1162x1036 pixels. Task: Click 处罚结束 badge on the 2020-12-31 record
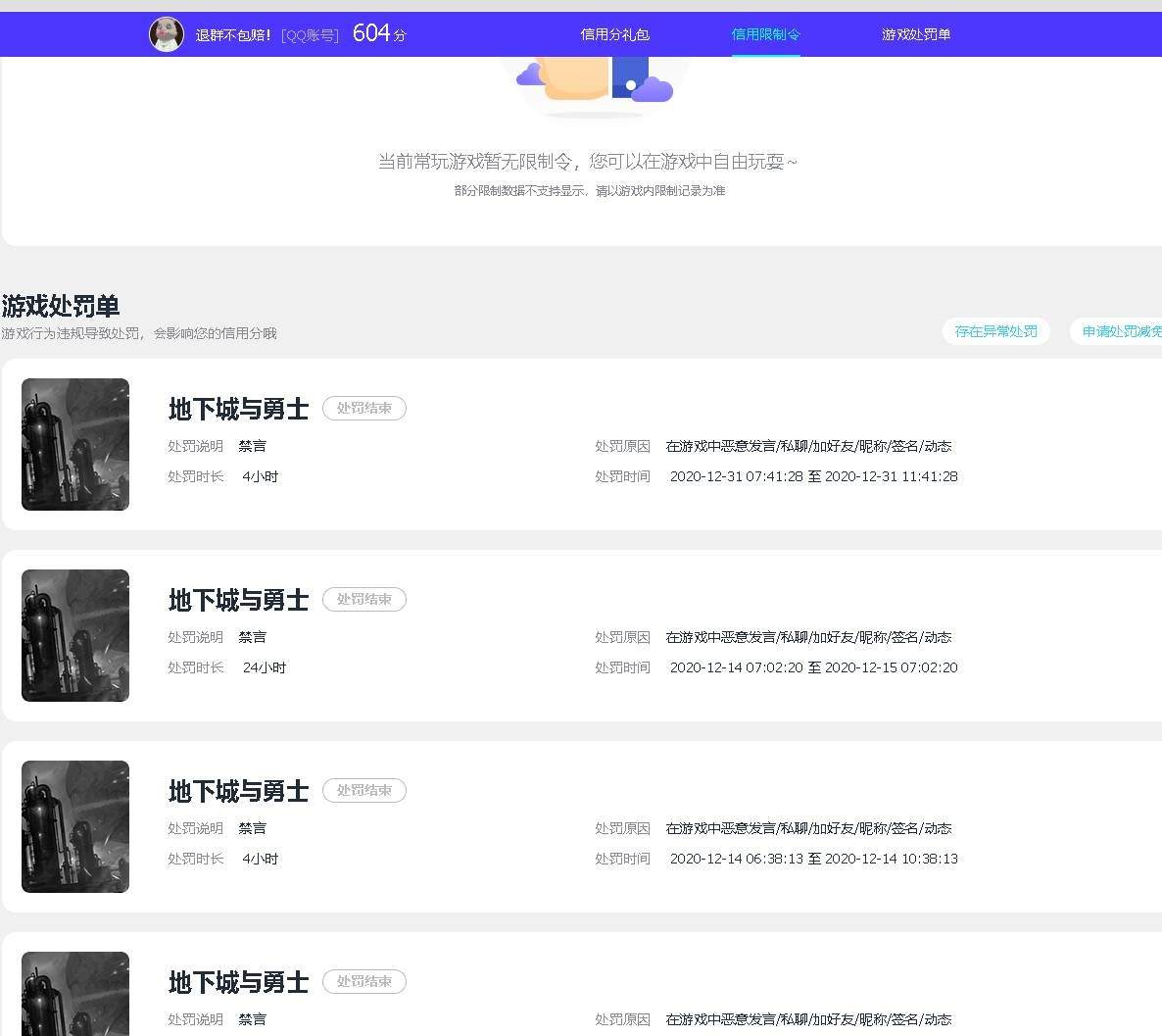pos(363,408)
